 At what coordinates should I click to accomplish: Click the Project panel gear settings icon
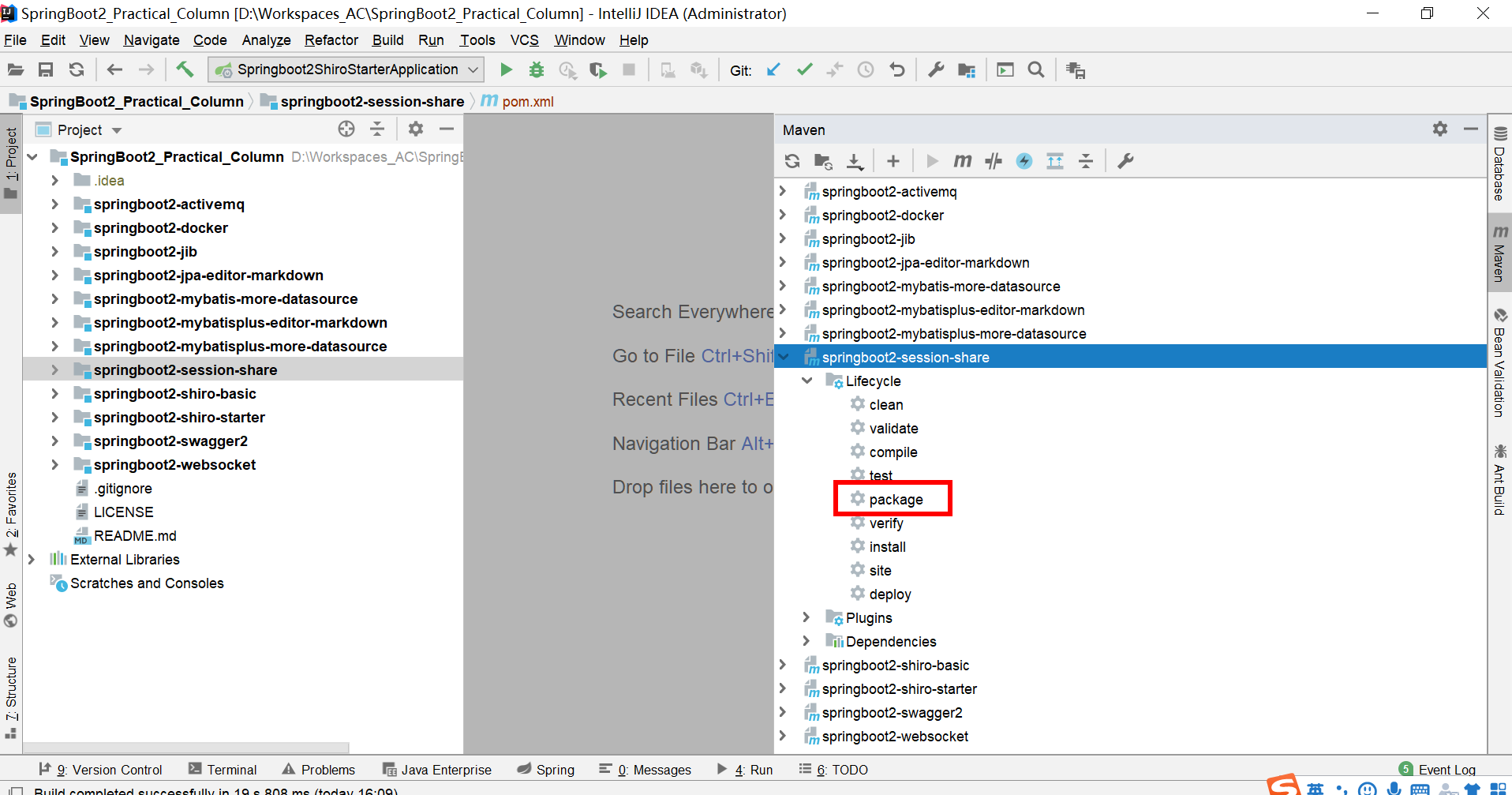[x=416, y=129]
